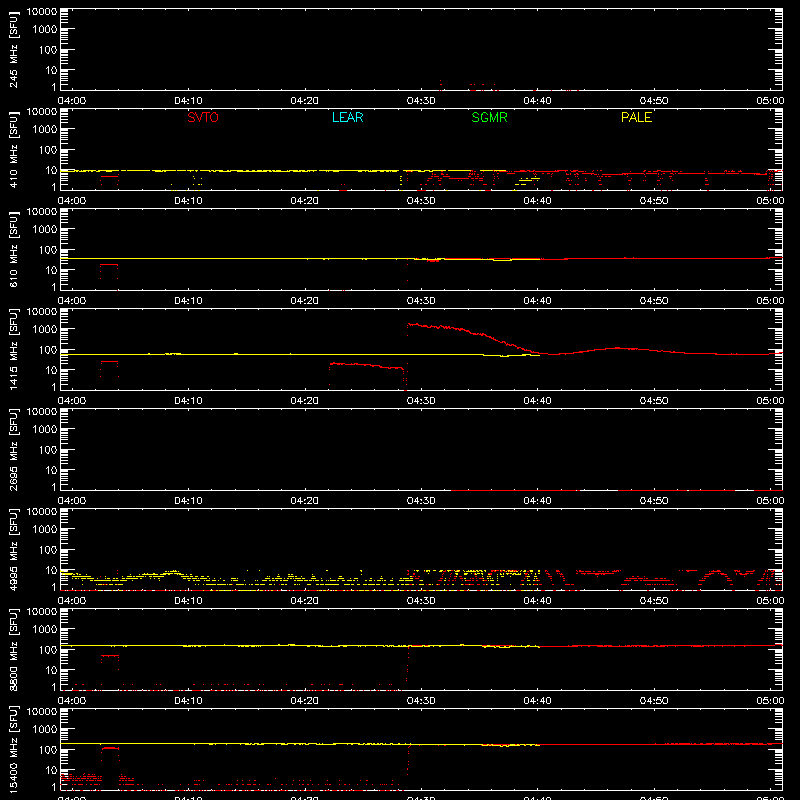Click the 1415 MHz red step between 04:22 and 04:28

(366, 365)
